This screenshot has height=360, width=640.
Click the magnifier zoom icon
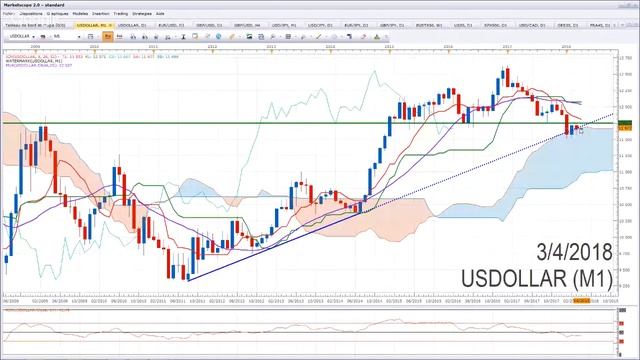click(273, 37)
